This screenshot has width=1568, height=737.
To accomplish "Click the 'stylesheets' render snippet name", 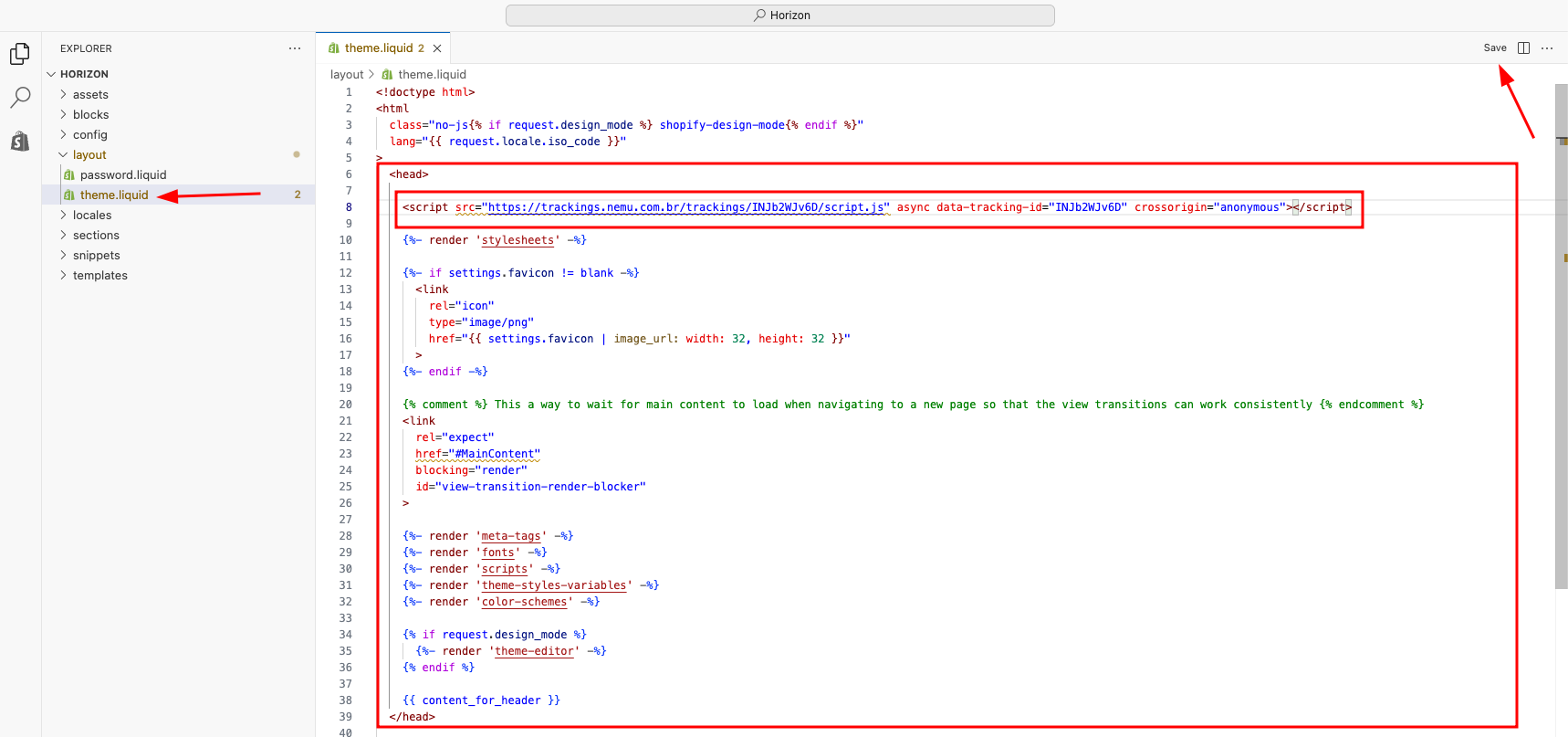I will [518, 240].
